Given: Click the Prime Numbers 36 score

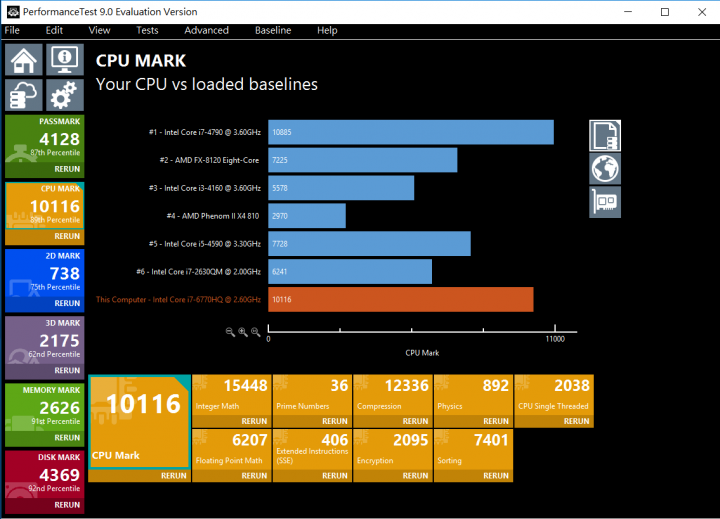Looking at the screenshot, I should coord(339,386).
